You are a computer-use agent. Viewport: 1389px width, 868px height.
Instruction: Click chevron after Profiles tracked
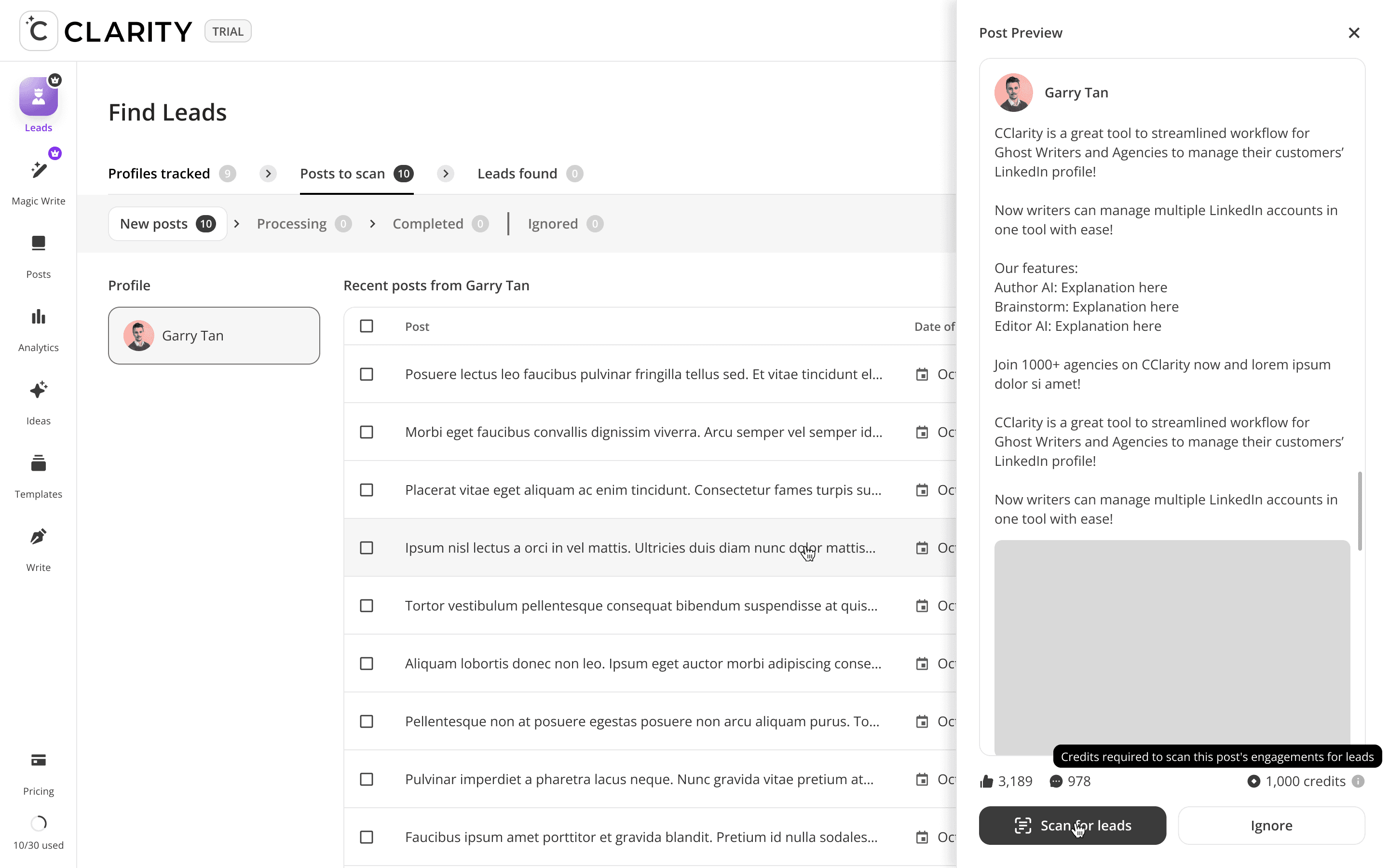(268, 174)
